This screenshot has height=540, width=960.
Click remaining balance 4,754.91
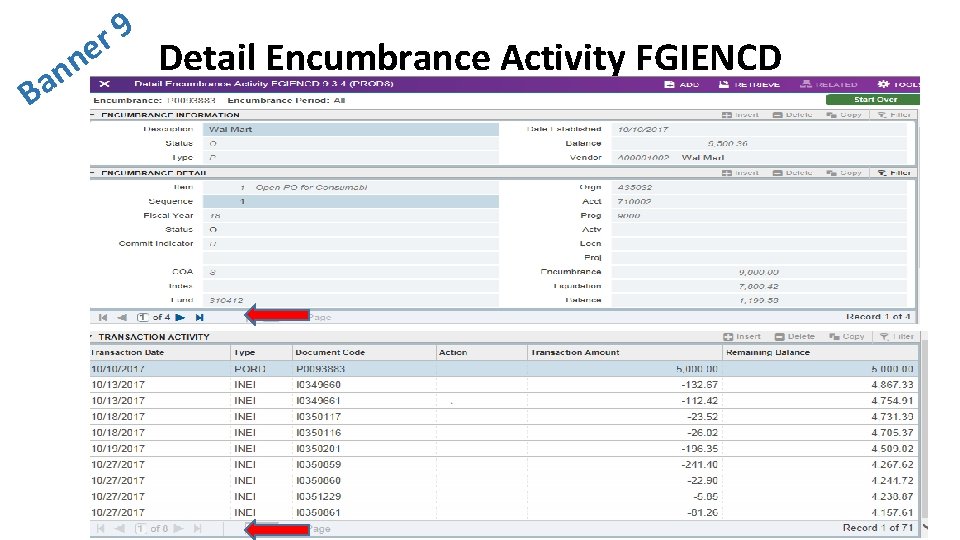coord(892,401)
